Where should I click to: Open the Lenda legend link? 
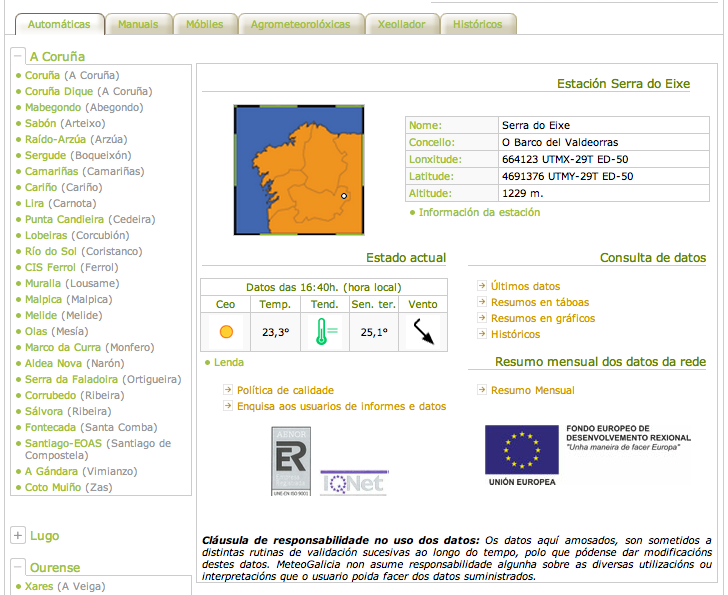[x=228, y=362]
